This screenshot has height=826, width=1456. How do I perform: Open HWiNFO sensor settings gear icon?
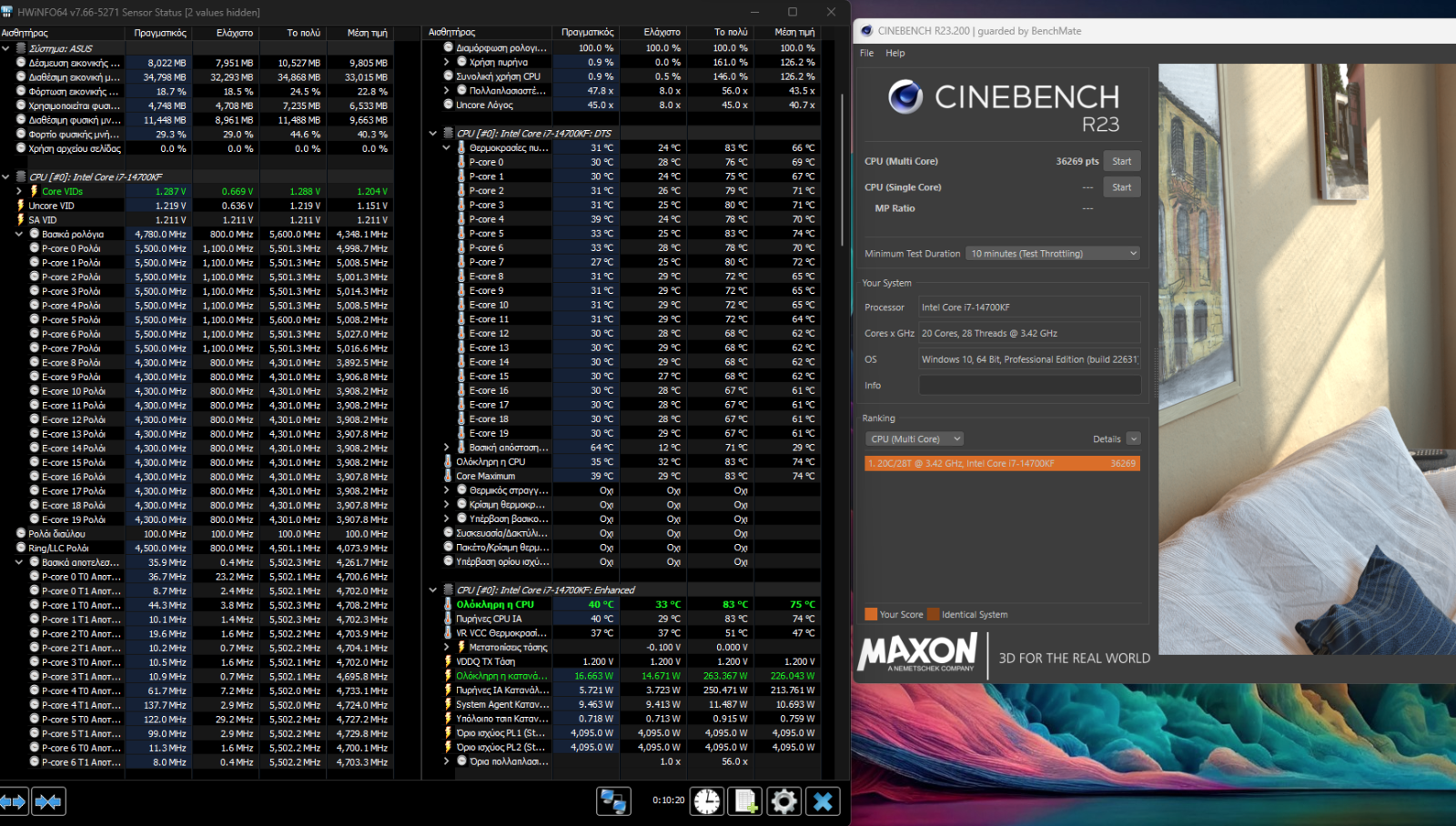(784, 801)
